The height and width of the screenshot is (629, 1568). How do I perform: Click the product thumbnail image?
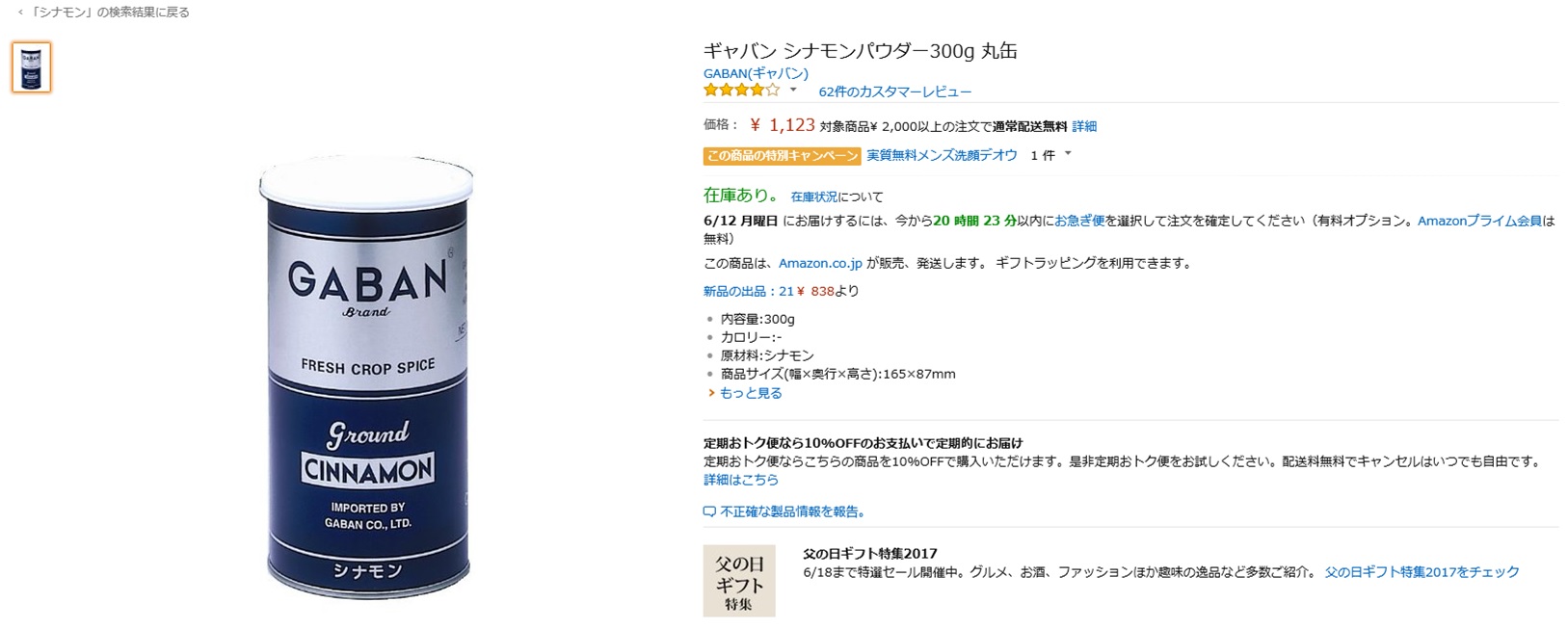point(31,67)
